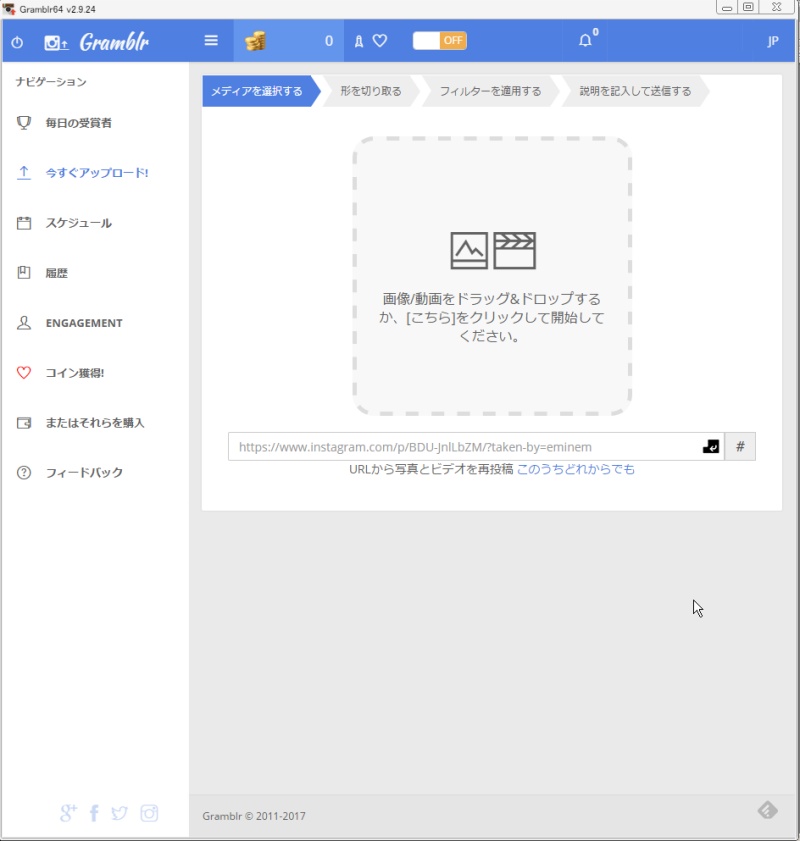Open the このうちどれからでも link
Viewport: 800px width, 841px height.
pyautogui.click(x=575, y=469)
